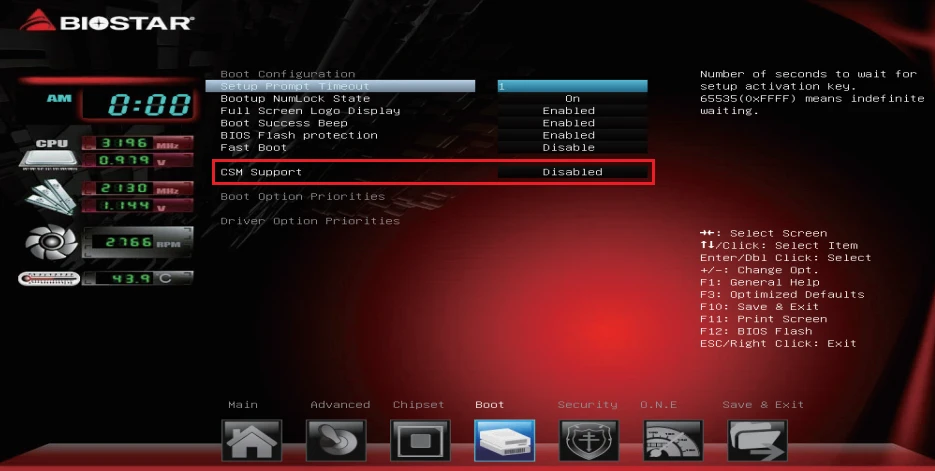Toggle Fast Boot Disable value
This screenshot has height=471, width=935.
click(x=568, y=147)
